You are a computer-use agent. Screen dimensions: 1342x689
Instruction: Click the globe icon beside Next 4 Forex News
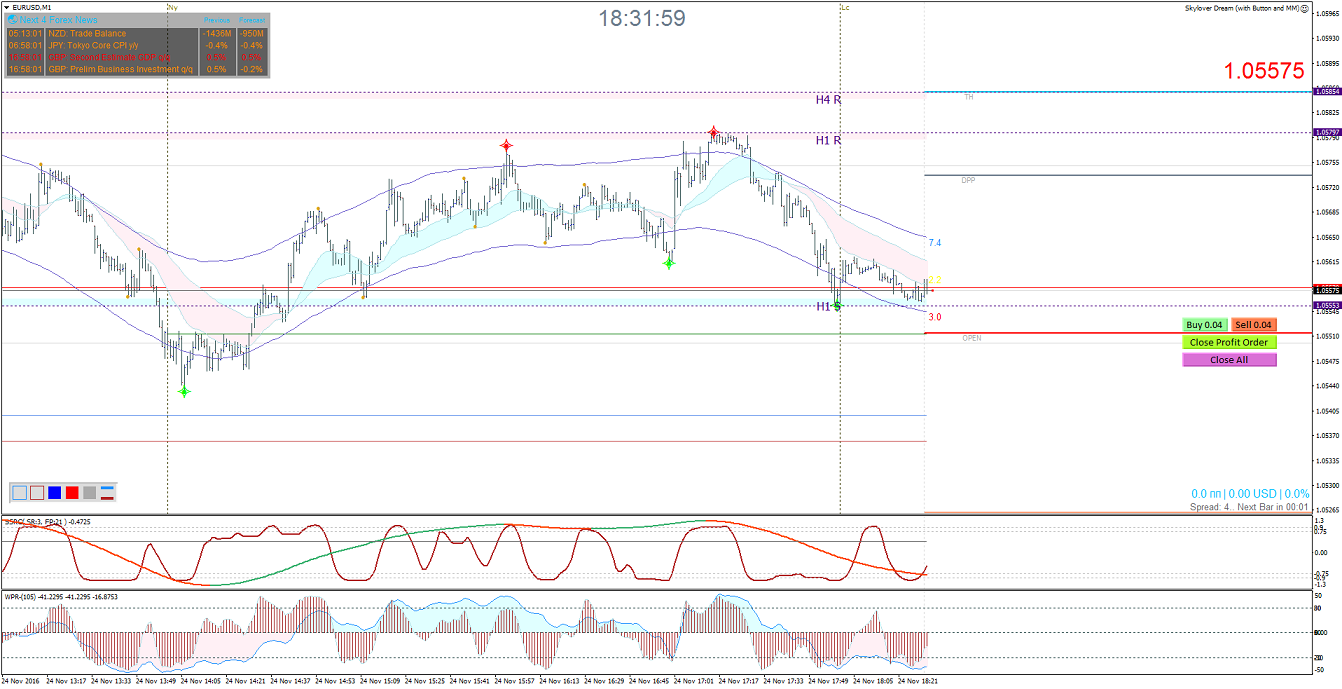[12, 20]
